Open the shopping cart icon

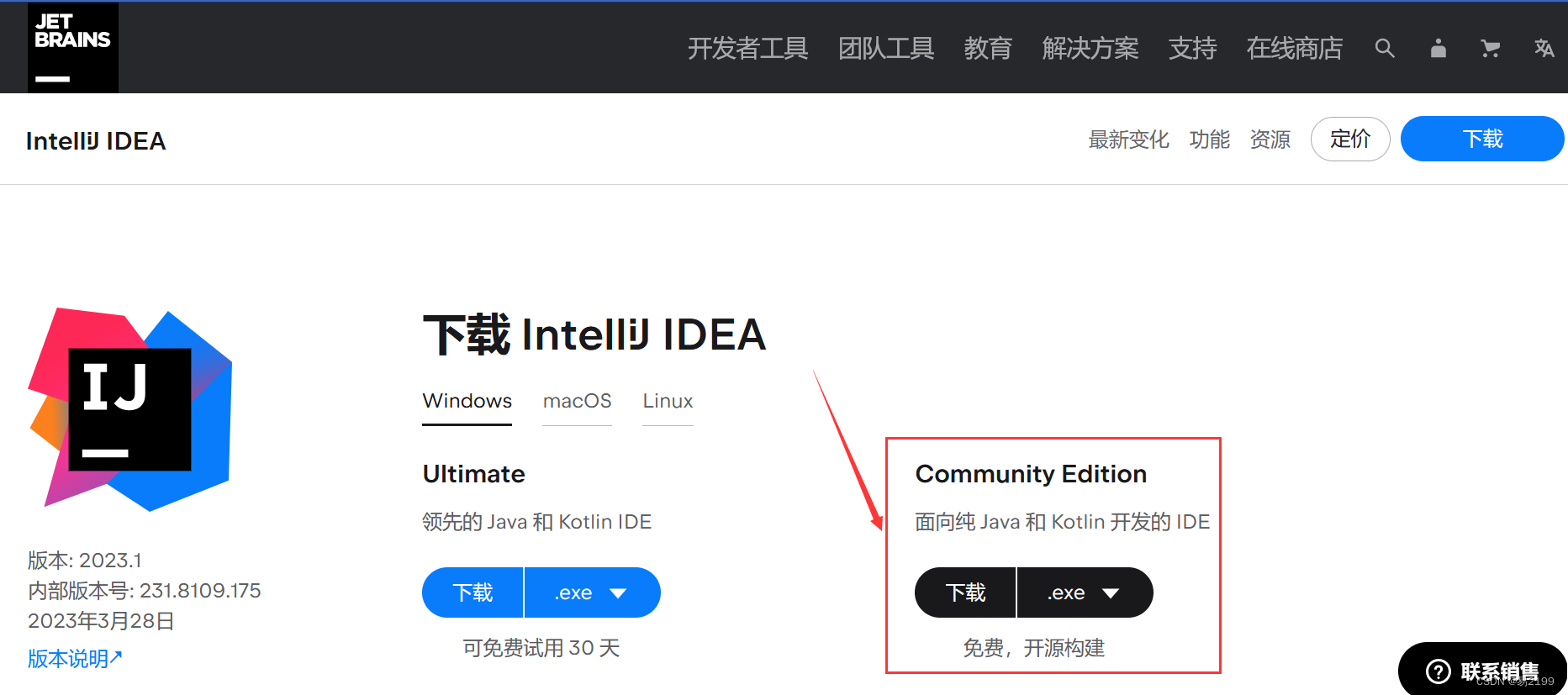click(1491, 49)
